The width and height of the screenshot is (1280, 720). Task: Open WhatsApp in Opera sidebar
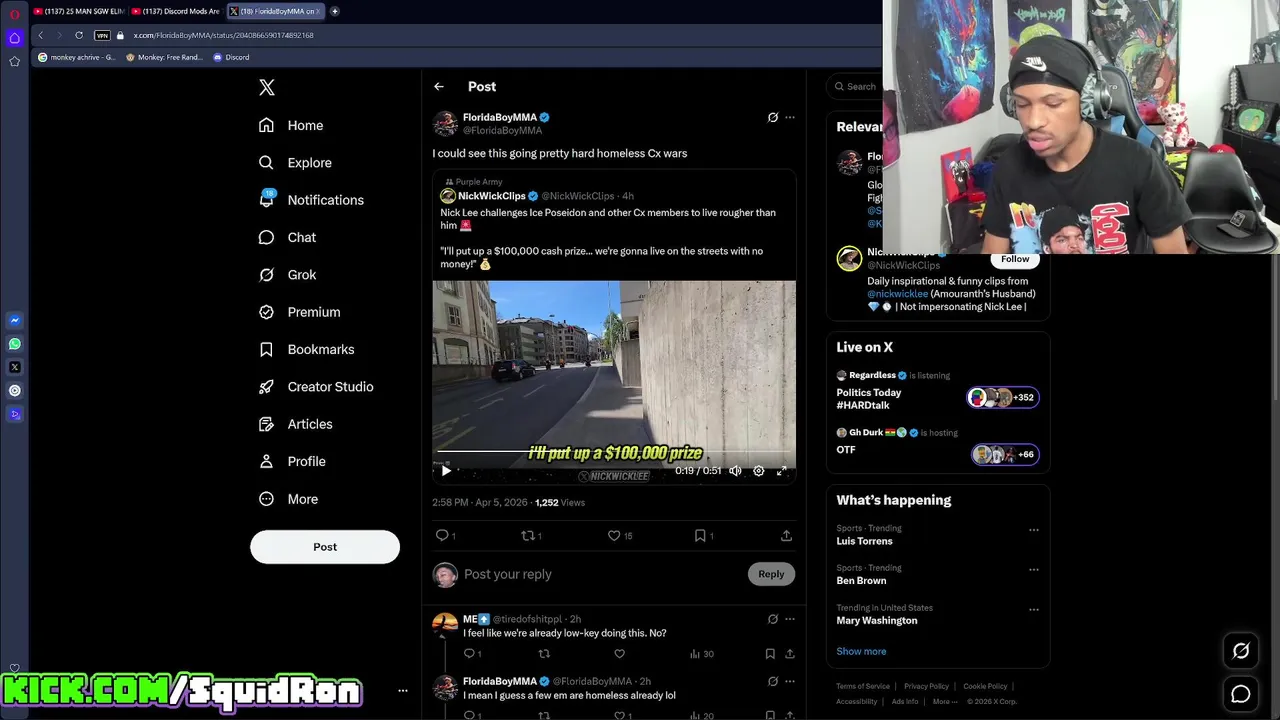click(15, 344)
